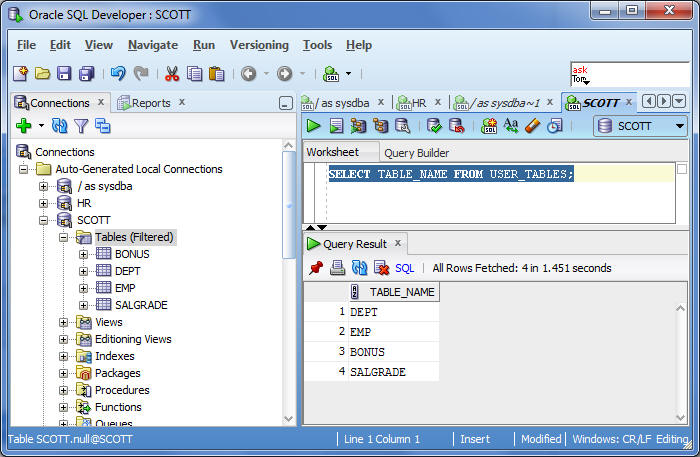
Task: Click the Rollback icon in worksheet toolbar
Action: point(456,126)
